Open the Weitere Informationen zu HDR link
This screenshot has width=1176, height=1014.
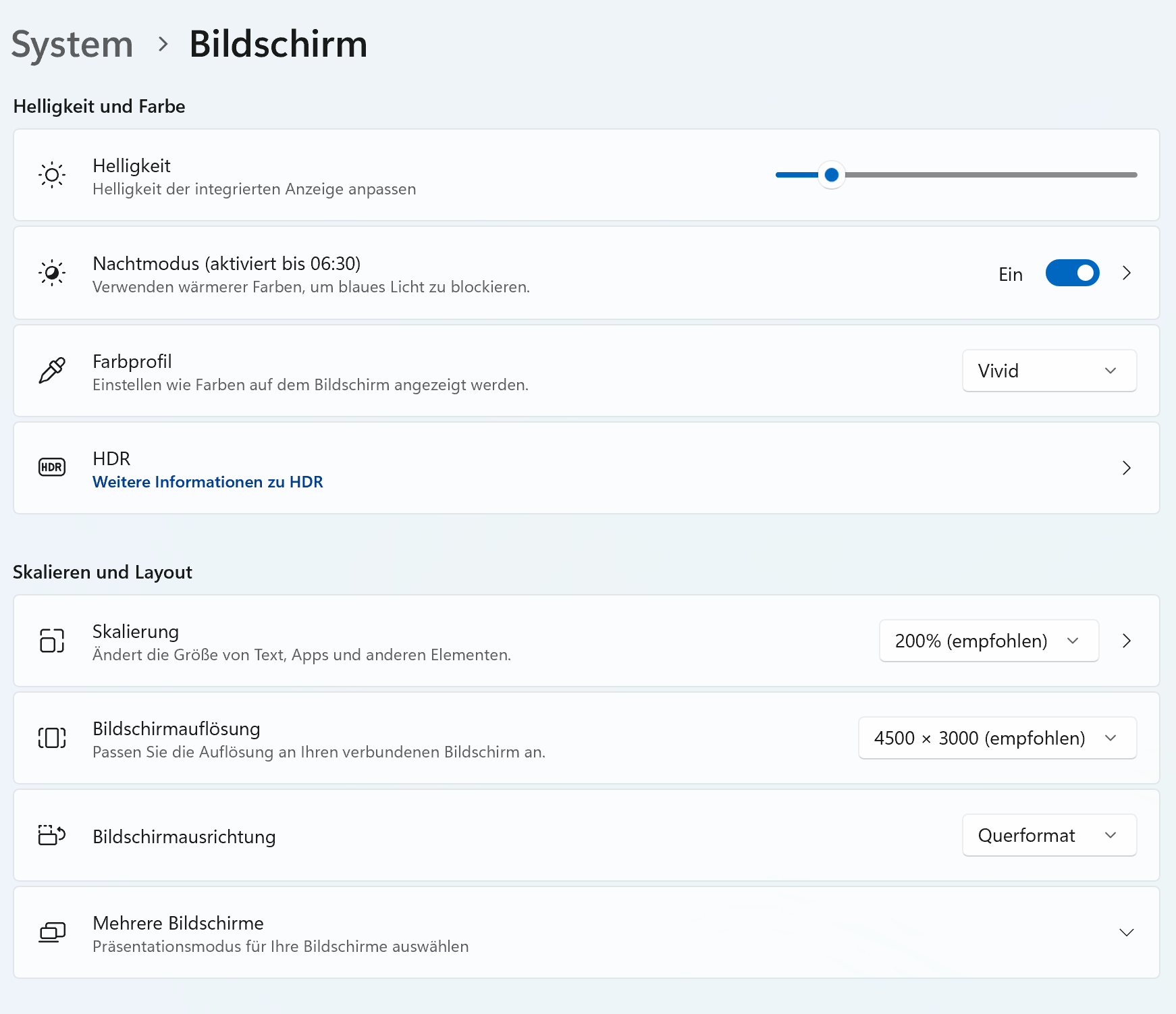(x=208, y=482)
